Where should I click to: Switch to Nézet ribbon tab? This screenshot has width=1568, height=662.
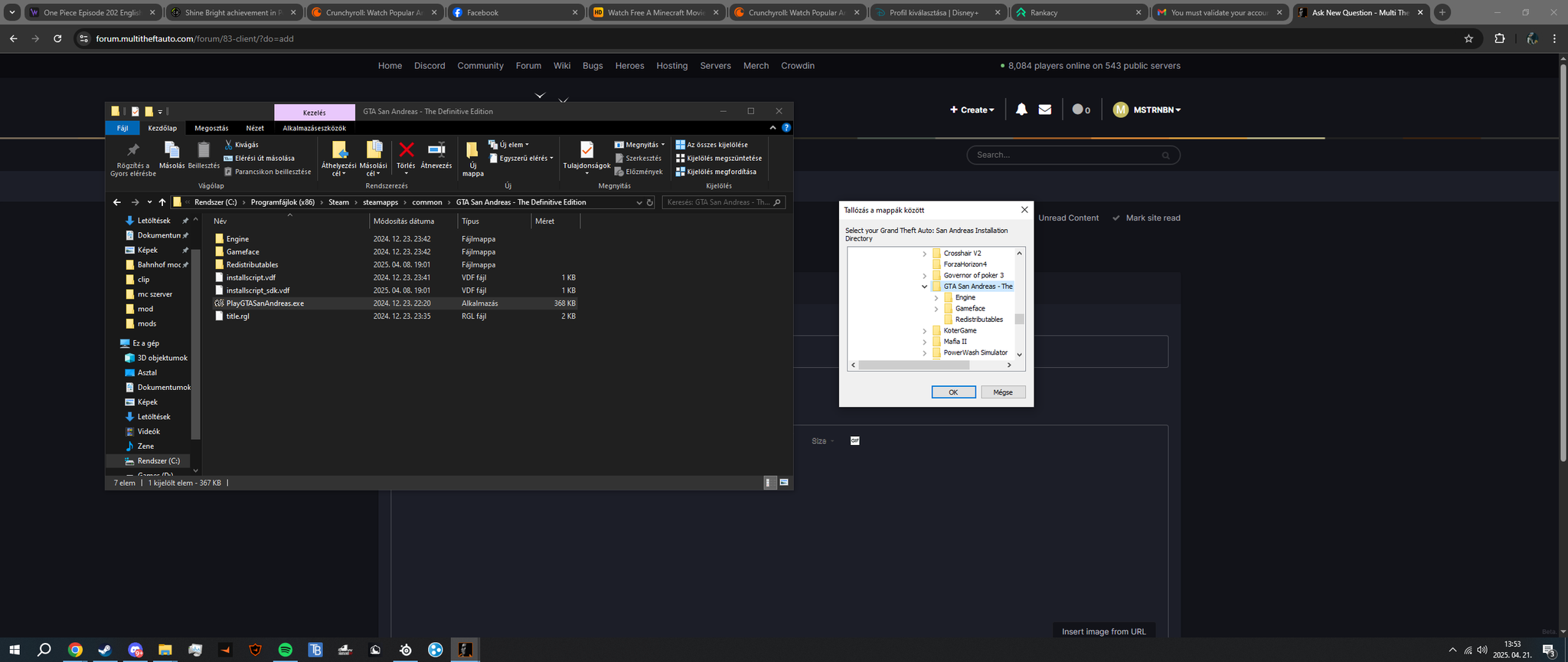pos(255,128)
